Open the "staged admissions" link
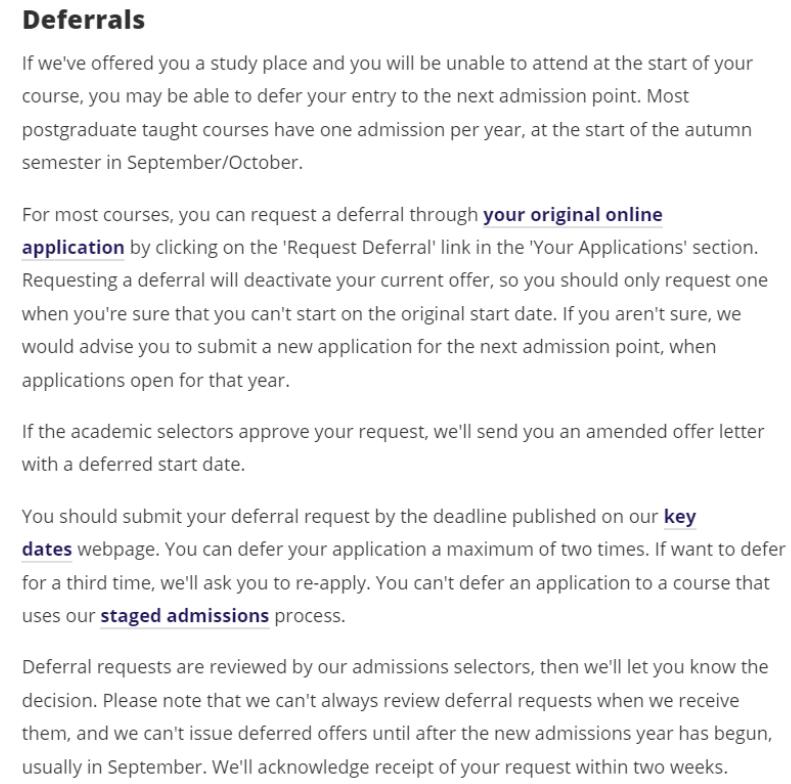791x784 pixels. click(x=184, y=616)
